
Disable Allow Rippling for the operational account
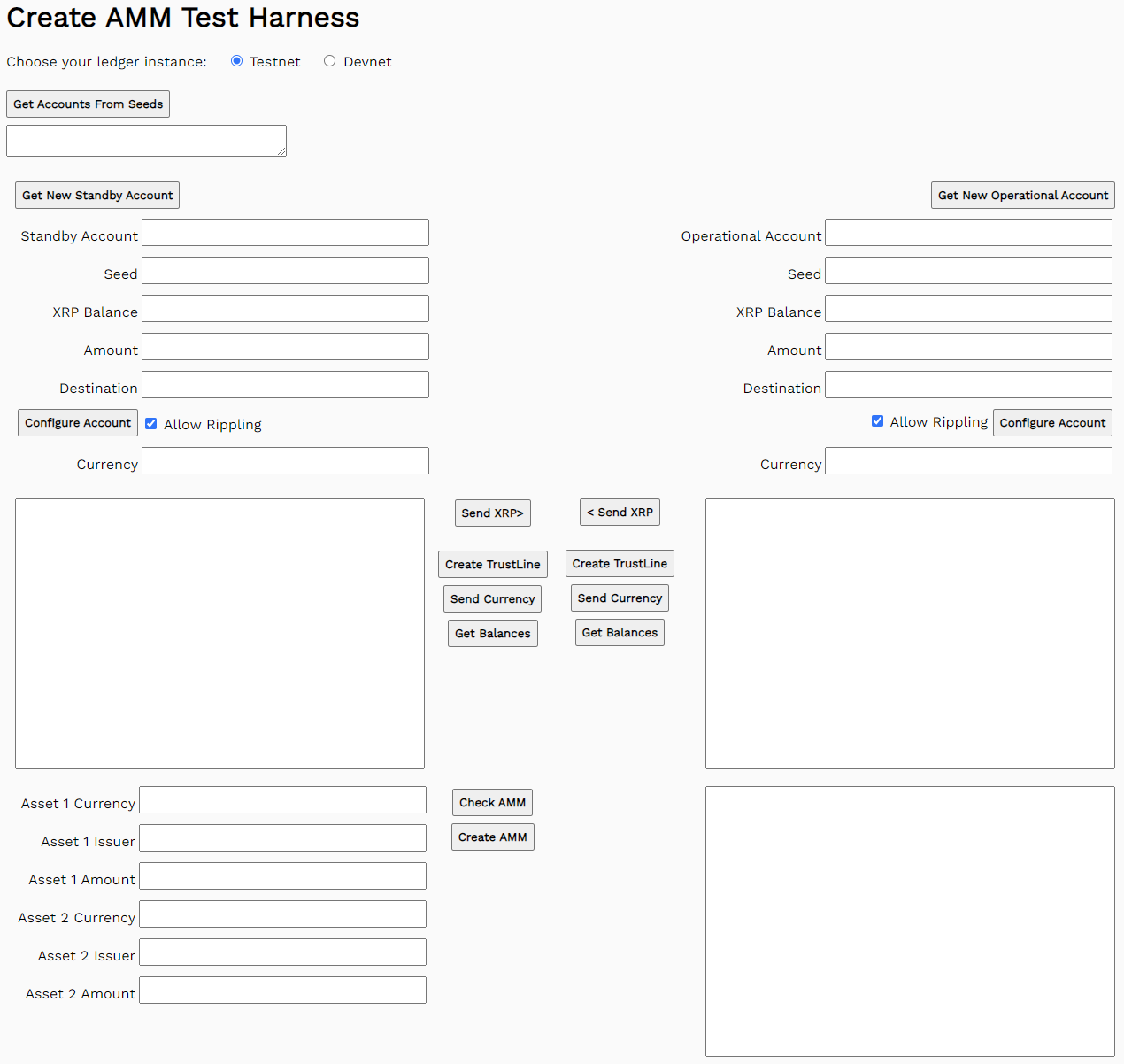[x=877, y=421]
